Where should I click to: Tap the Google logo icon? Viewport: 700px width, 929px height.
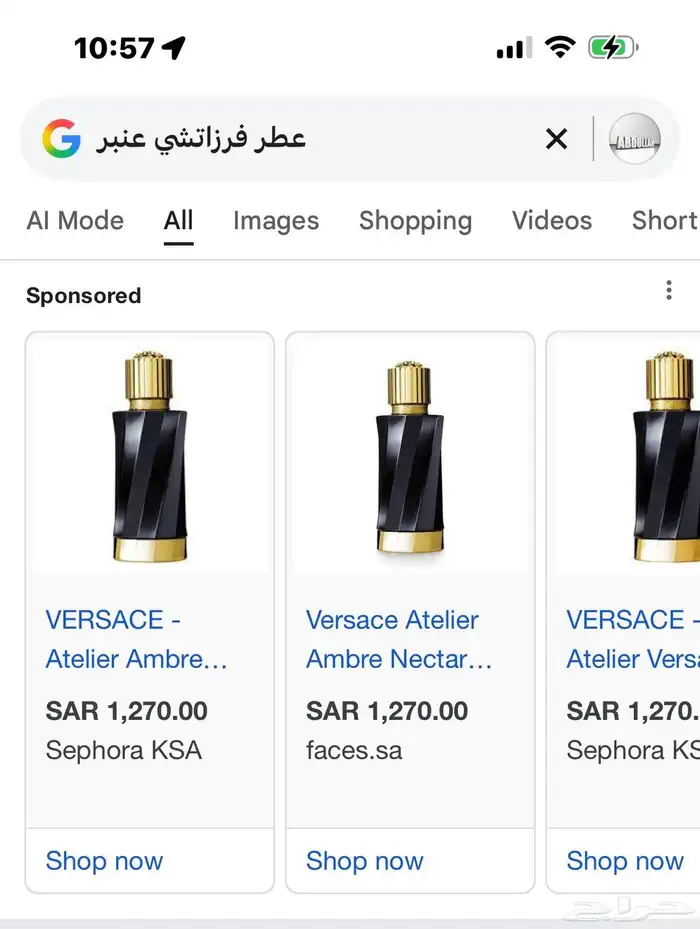[x=60, y=138]
